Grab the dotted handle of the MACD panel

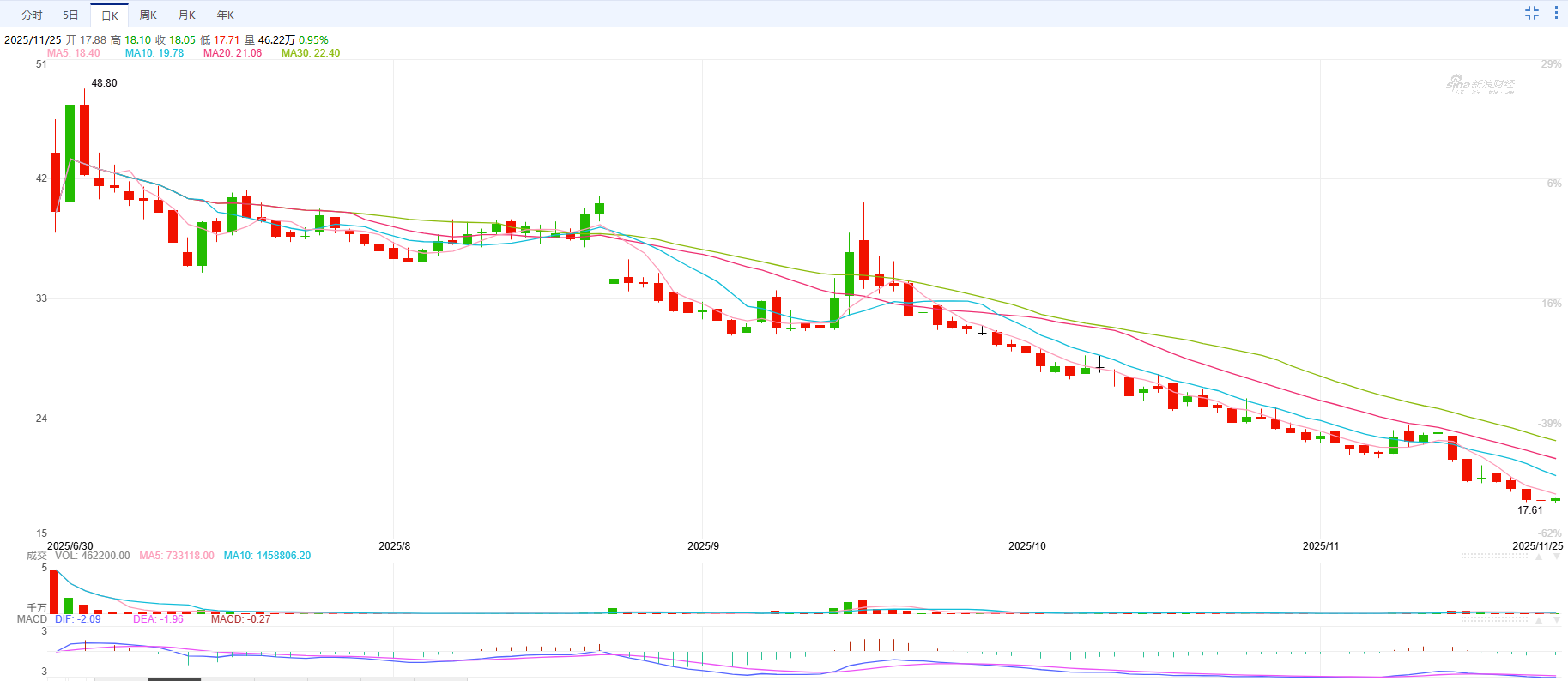click(x=1494, y=619)
